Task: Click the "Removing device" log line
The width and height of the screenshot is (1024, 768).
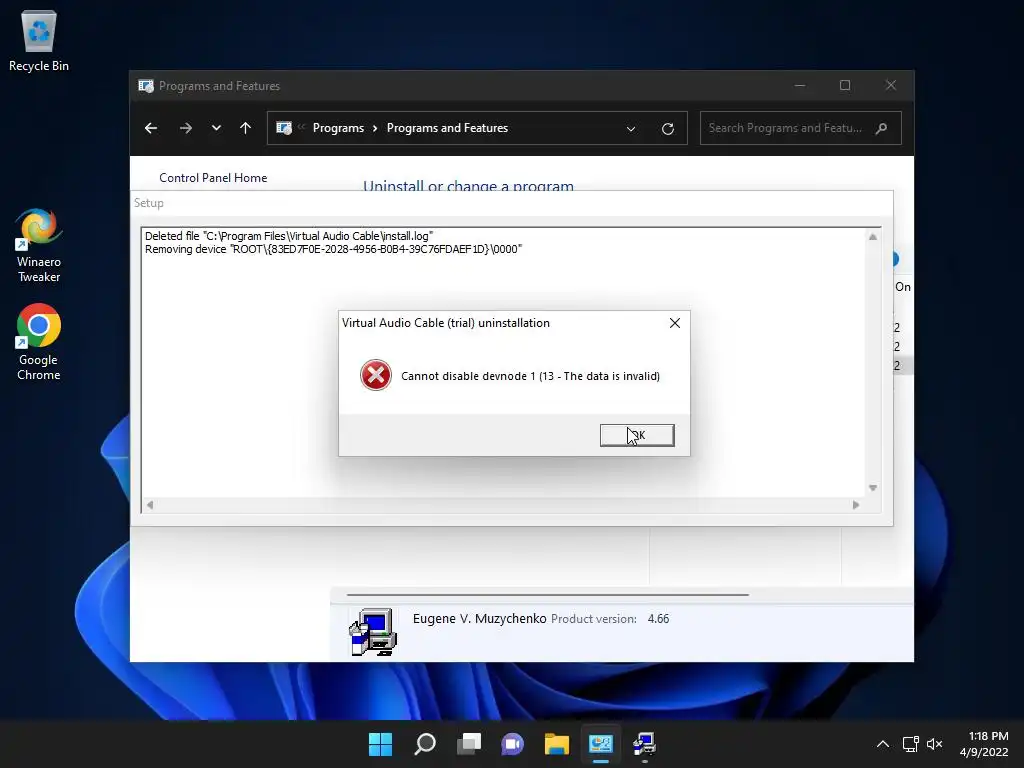Action: click(333, 249)
